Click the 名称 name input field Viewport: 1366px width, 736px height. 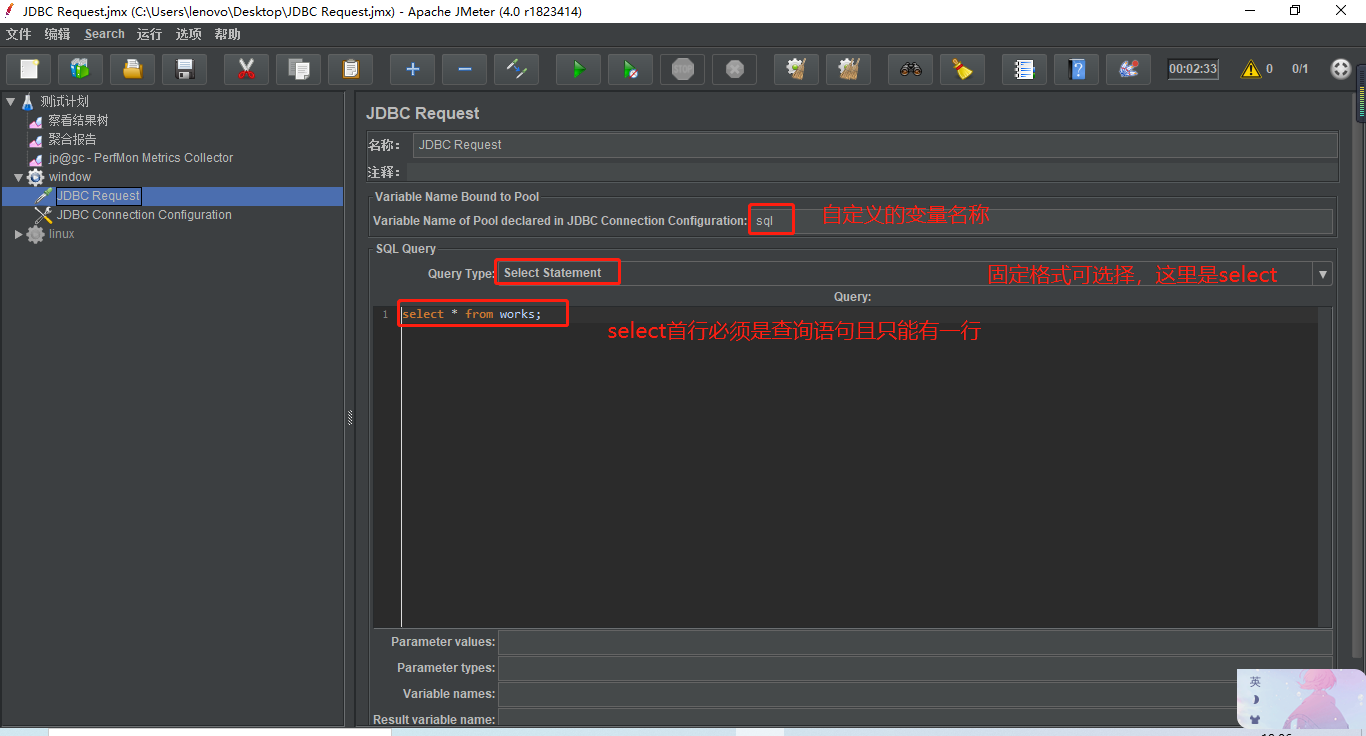pos(874,145)
